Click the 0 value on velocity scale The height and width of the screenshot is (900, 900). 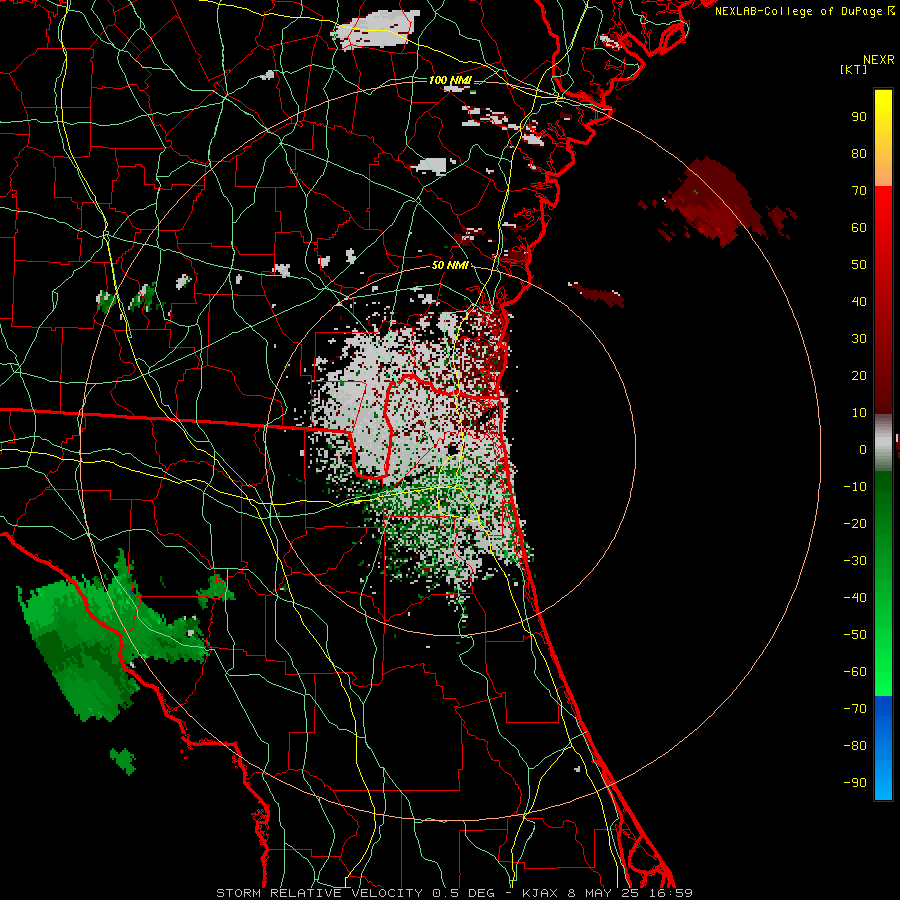pyautogui.click(x=863, y=449)
